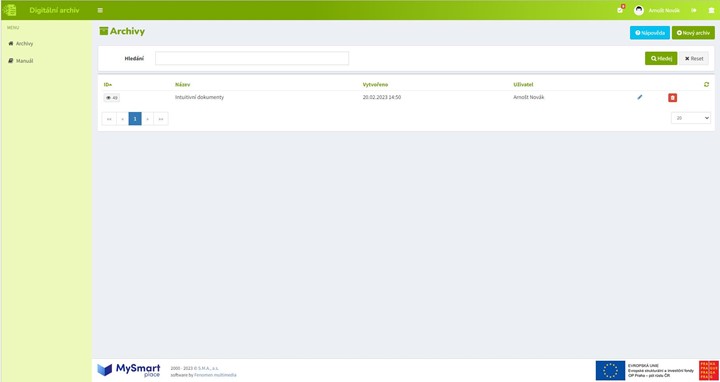Screen dimensions: 720x382
Task: Click the Nový archiv button
Action: pyautogui.click(x=693, y=33)
